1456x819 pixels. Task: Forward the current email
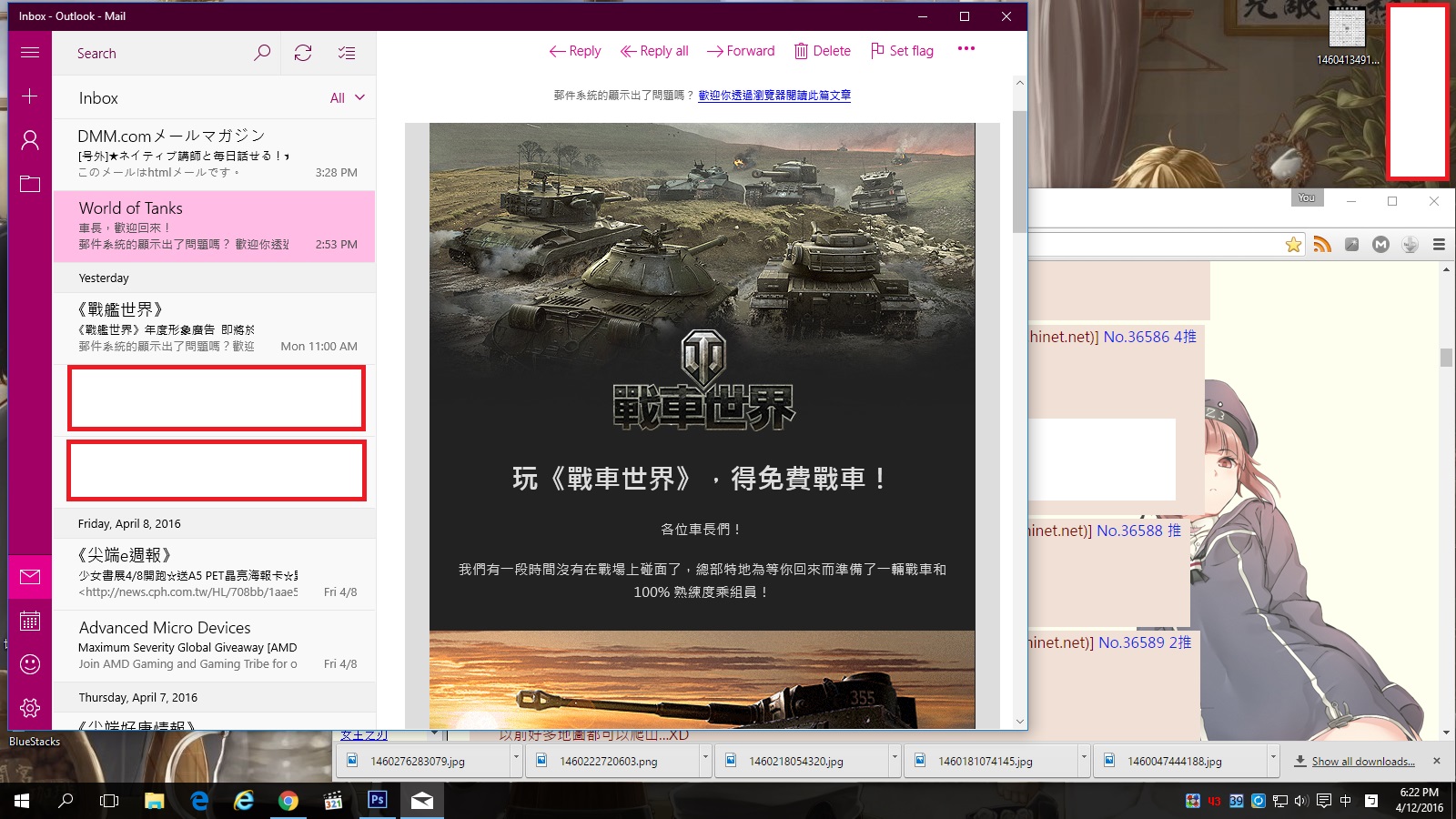(x=741, y=51)
